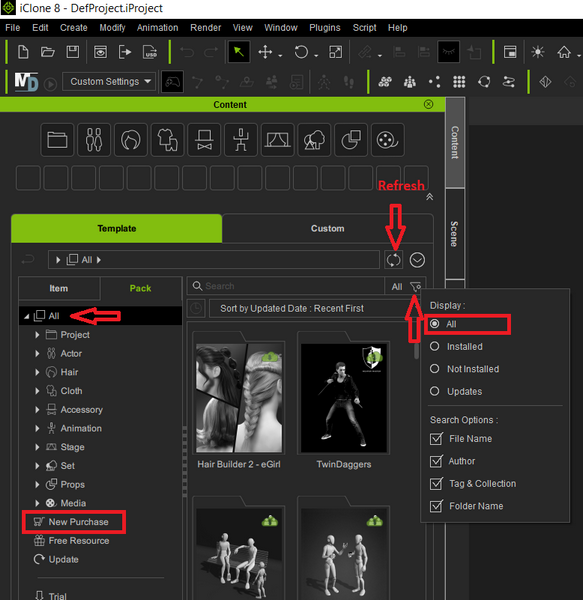Image resolution: width=583 pixels, height=600 pixels.
Task: Click the Refresh icon beside path bar
Action: (x=393, y=260)
